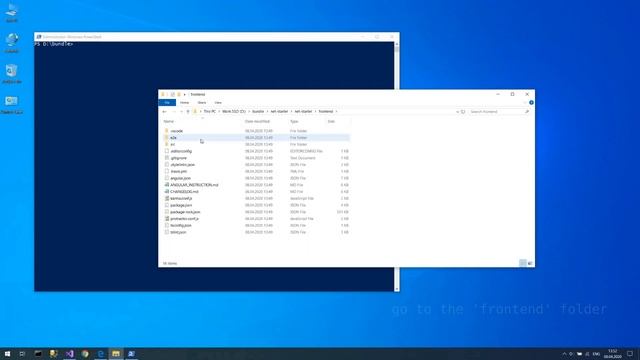
Task: Click New folder in quick access toolbar
Action: [179, 94]
